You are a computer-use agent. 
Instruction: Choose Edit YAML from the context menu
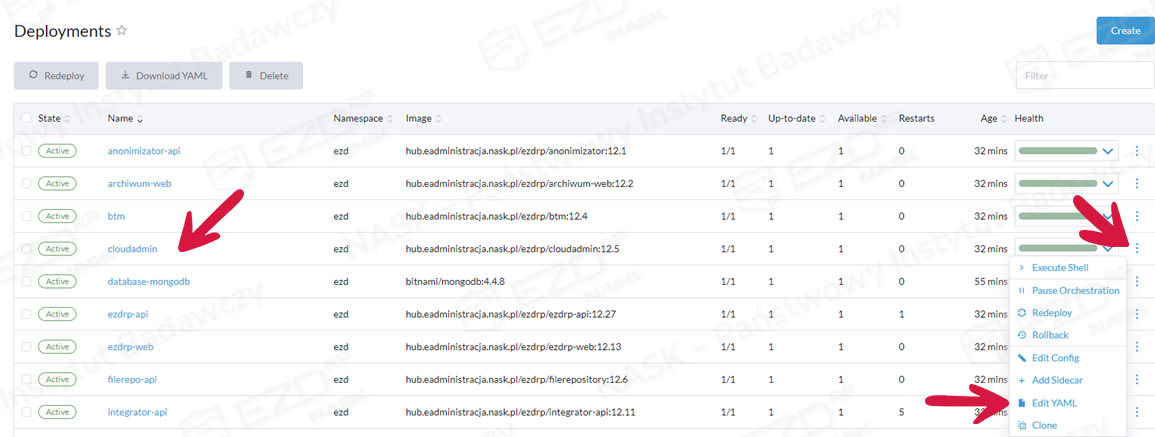(x=1054, y=403)
